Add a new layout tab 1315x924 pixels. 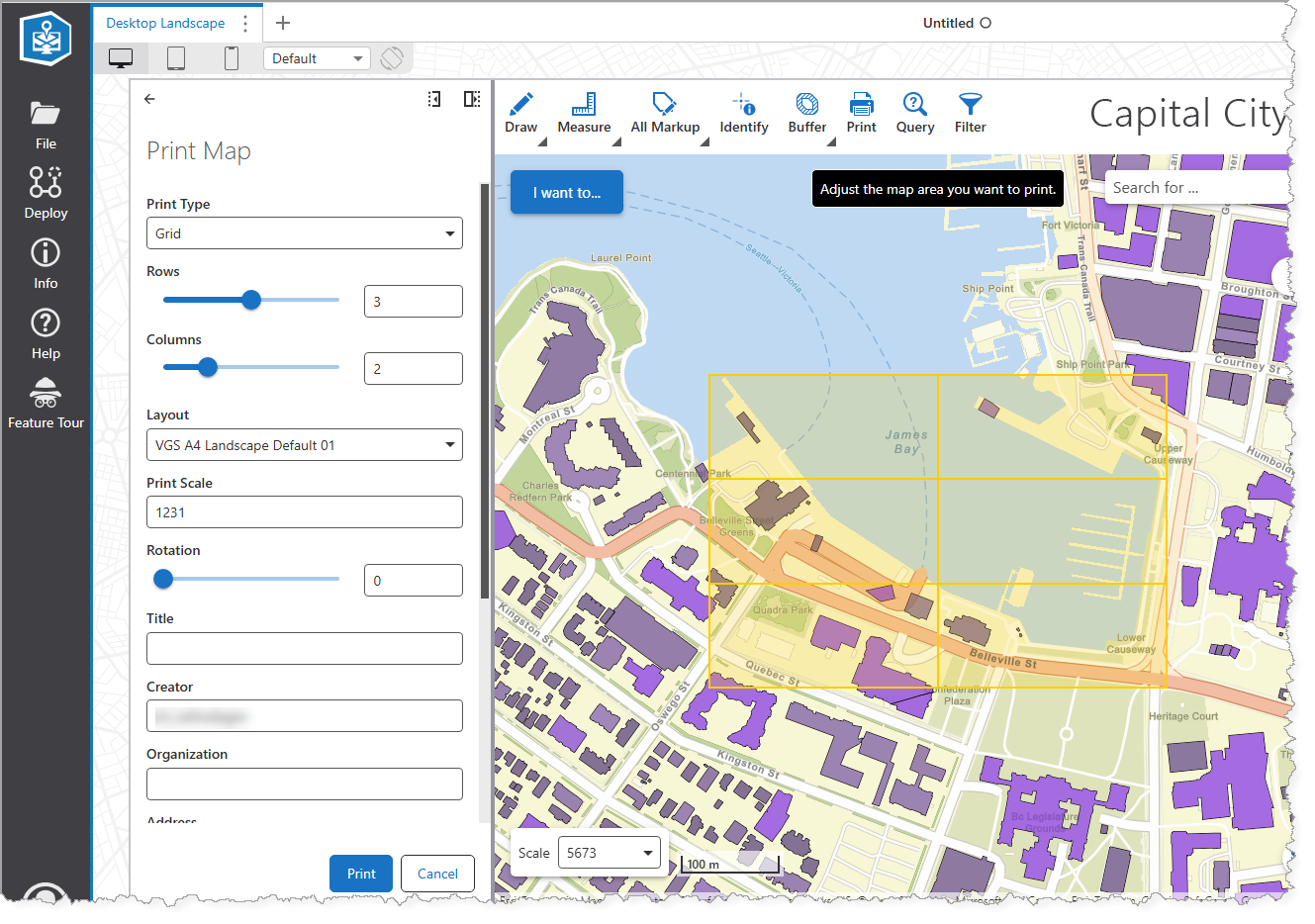[x=283, y=23]
